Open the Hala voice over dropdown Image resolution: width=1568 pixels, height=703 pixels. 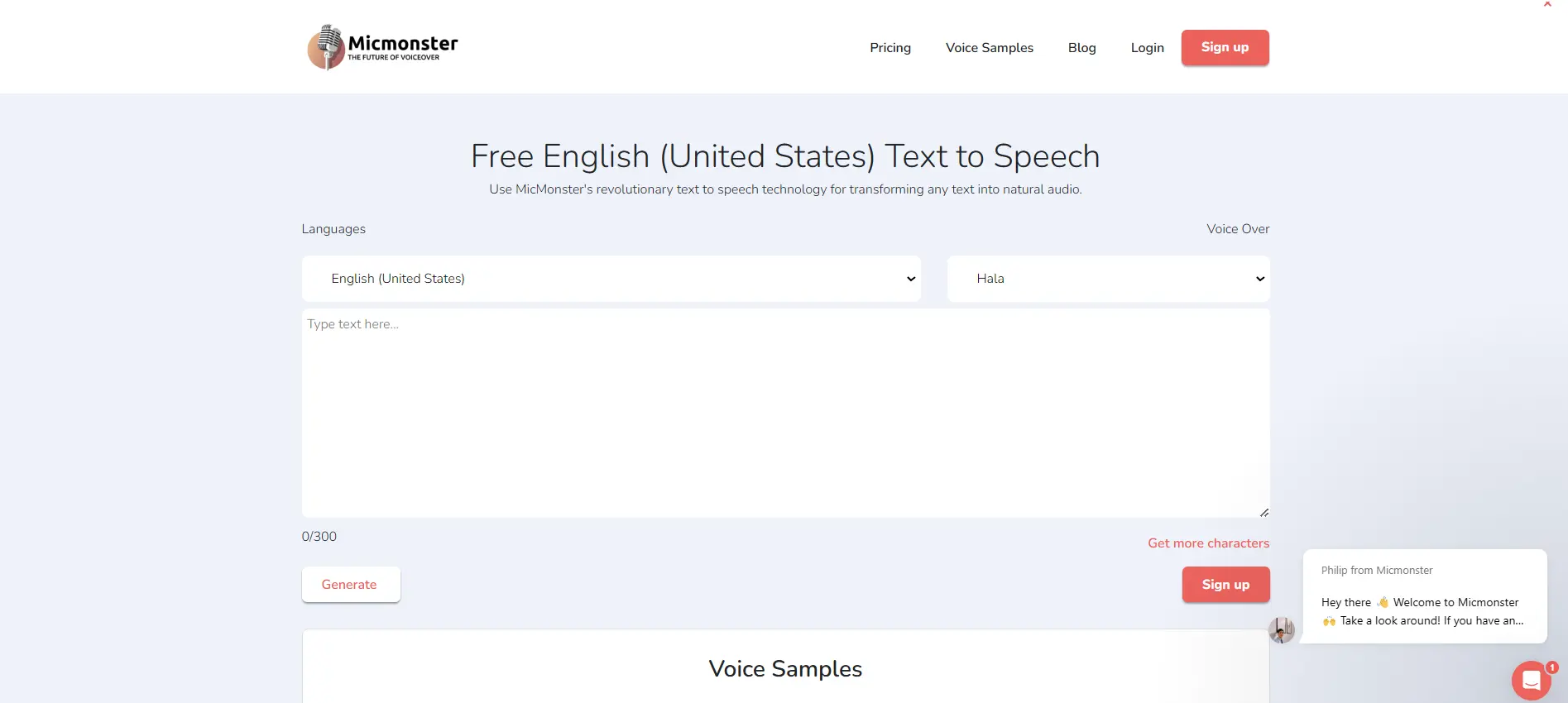click(x=1108, y=279)
